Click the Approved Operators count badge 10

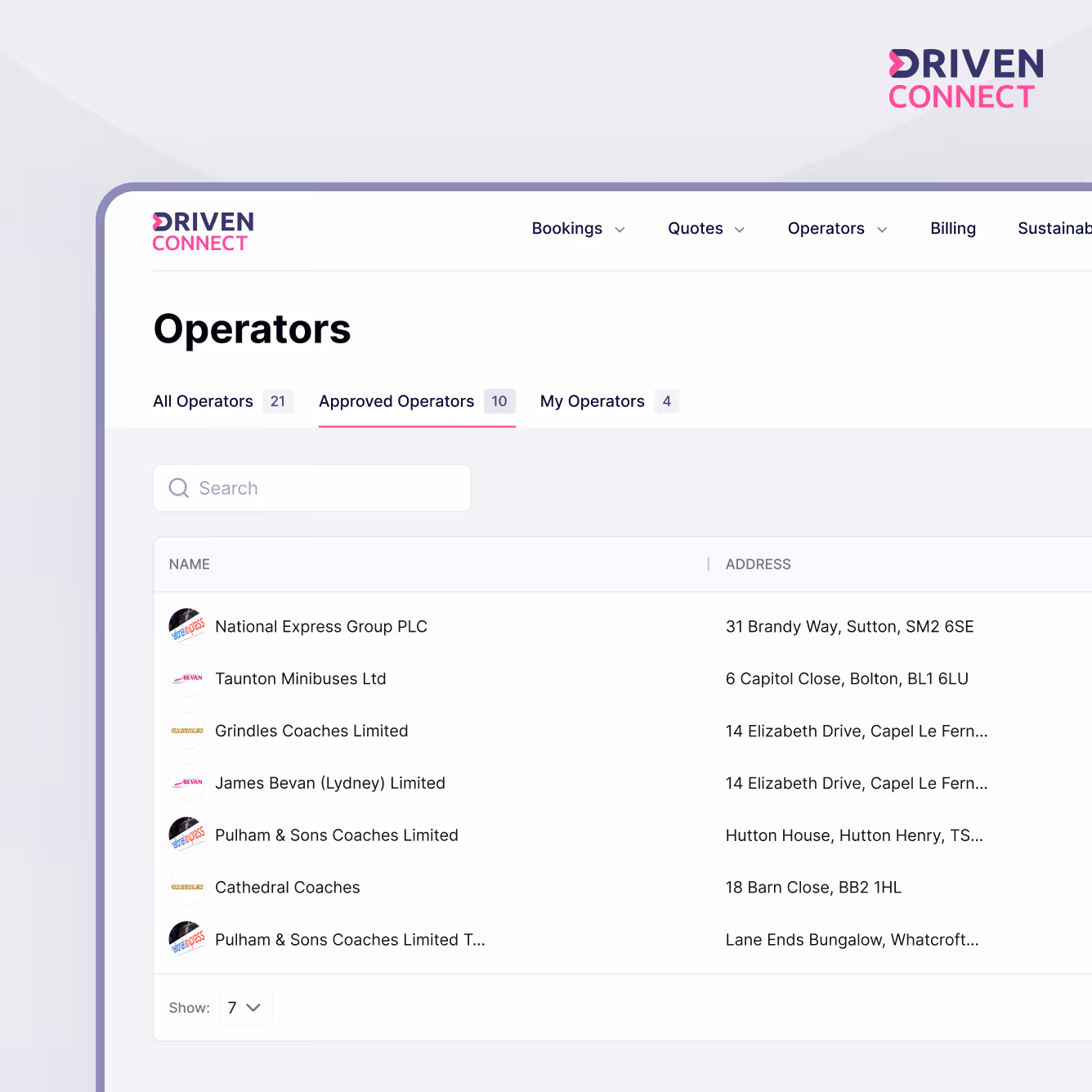tap(499, 401)
